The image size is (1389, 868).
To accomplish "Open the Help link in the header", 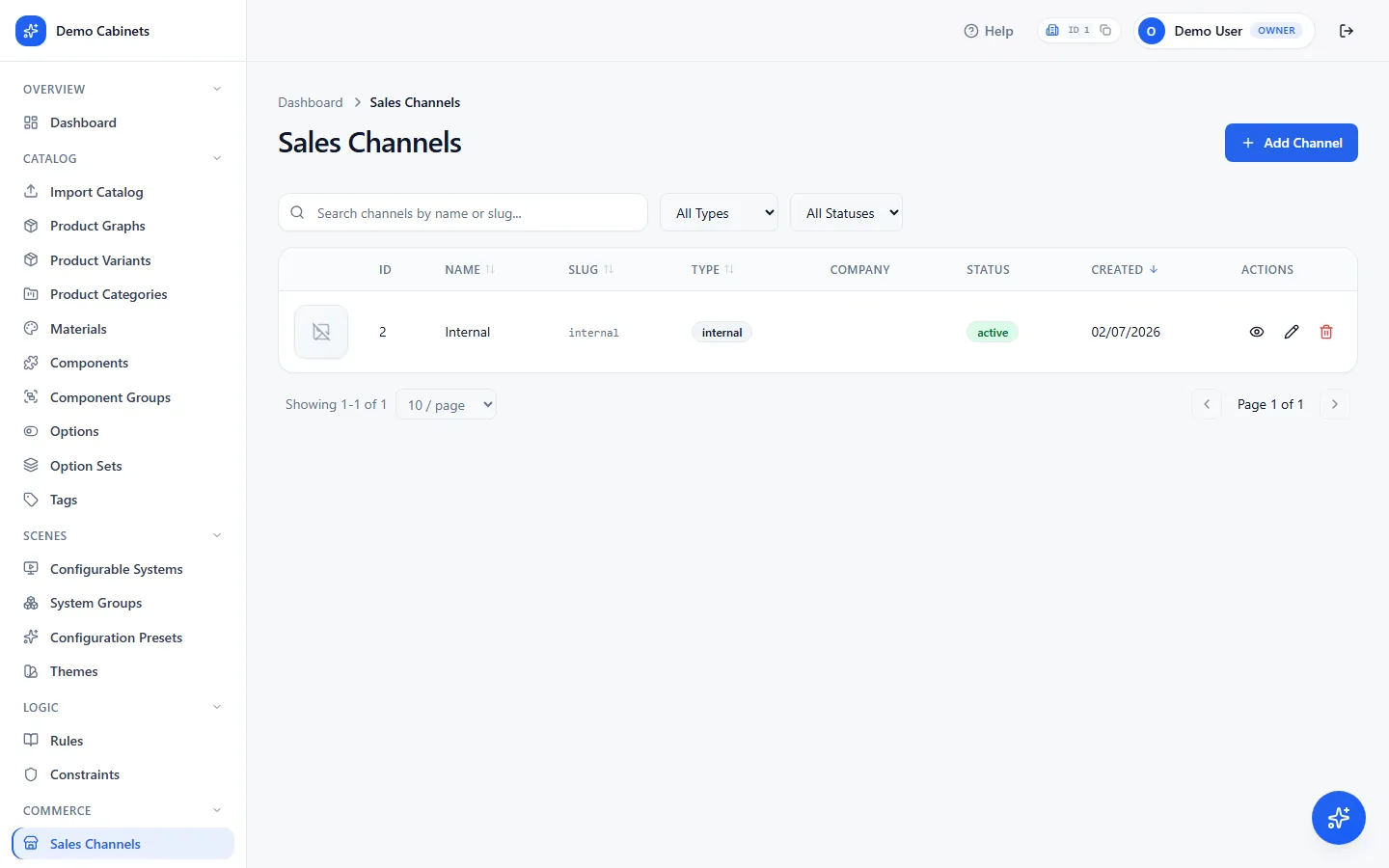I will (989, 31).
